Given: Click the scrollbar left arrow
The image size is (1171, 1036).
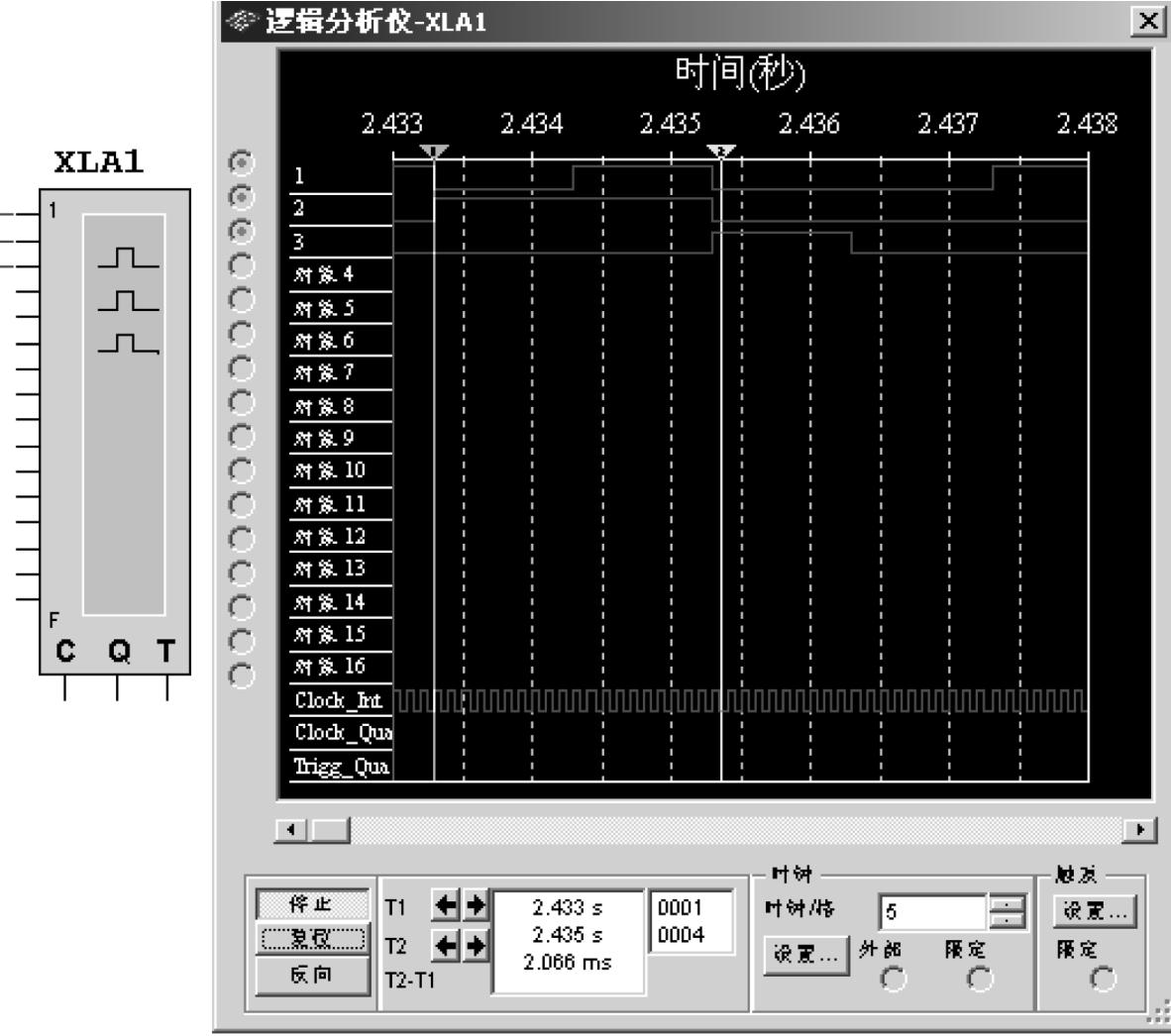Looking at the screenshot, I should [x=290, y=829].
